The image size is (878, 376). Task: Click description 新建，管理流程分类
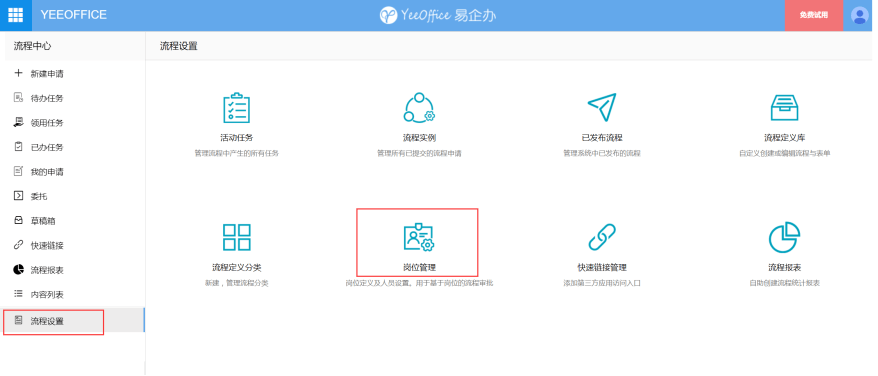(x=236, y=283)
